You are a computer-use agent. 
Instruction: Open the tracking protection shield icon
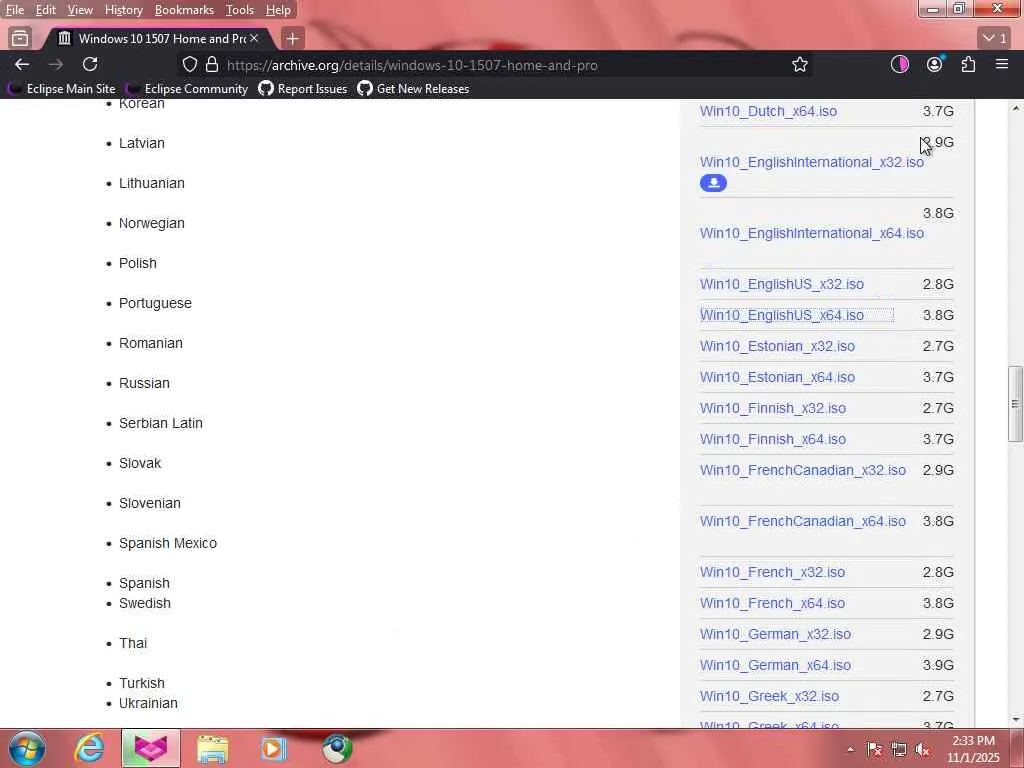(x=189, y=65)
